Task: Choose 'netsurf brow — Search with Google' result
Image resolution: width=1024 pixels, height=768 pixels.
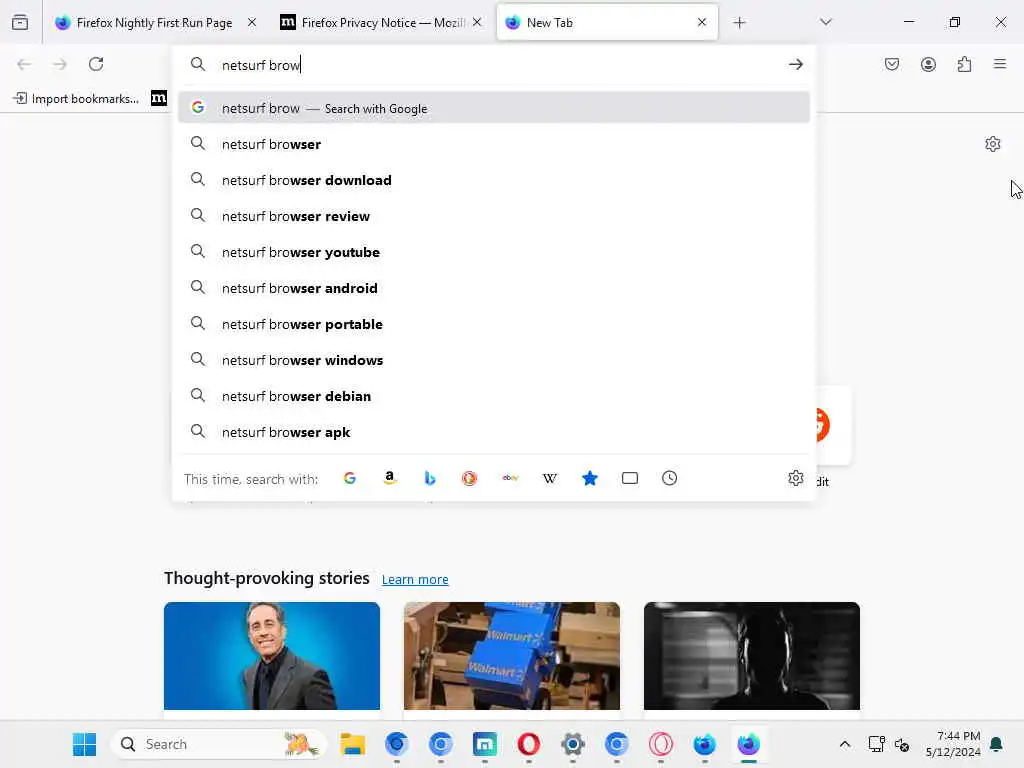Action: tap(494, 108)
